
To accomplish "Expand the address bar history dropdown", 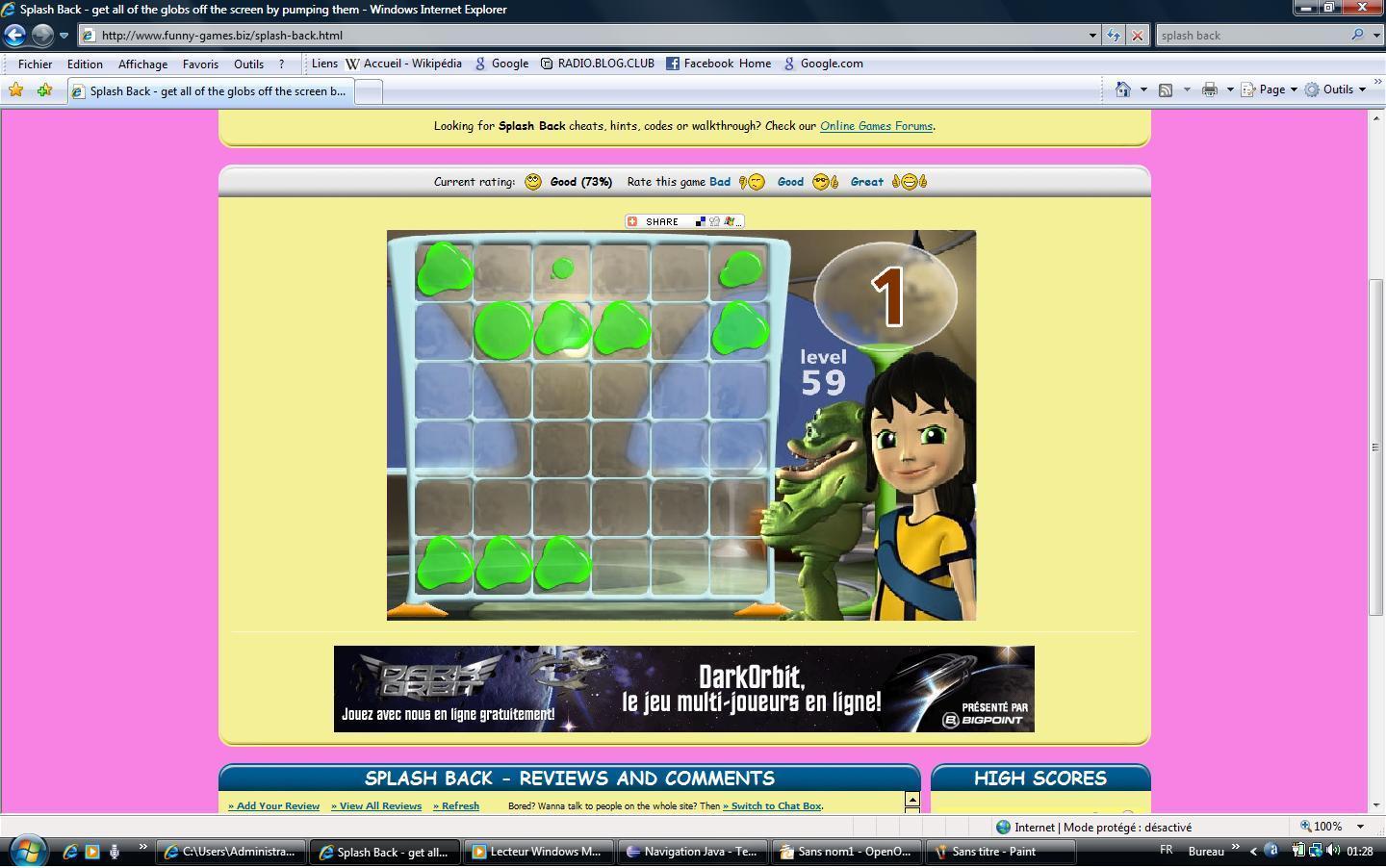I will point(1092,36).
